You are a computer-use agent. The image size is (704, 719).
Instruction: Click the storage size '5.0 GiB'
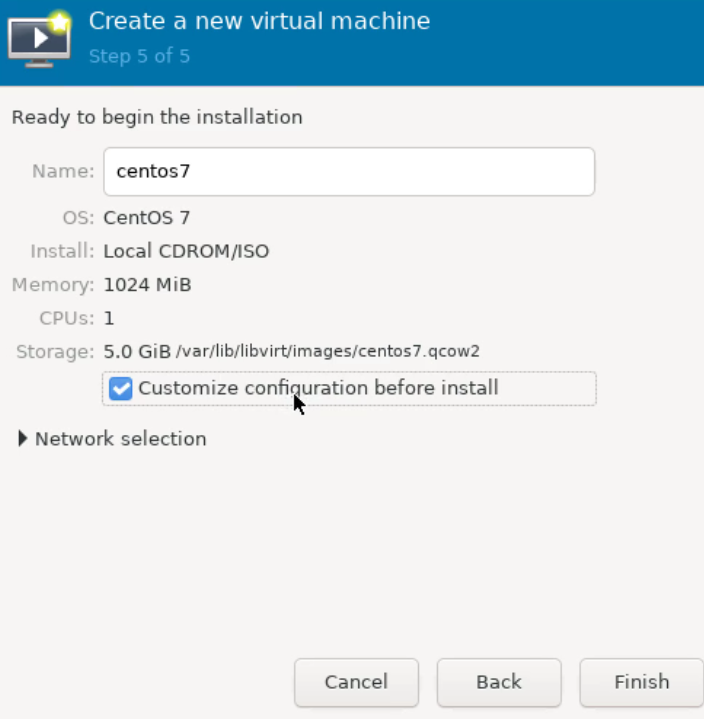coord(137,352)
